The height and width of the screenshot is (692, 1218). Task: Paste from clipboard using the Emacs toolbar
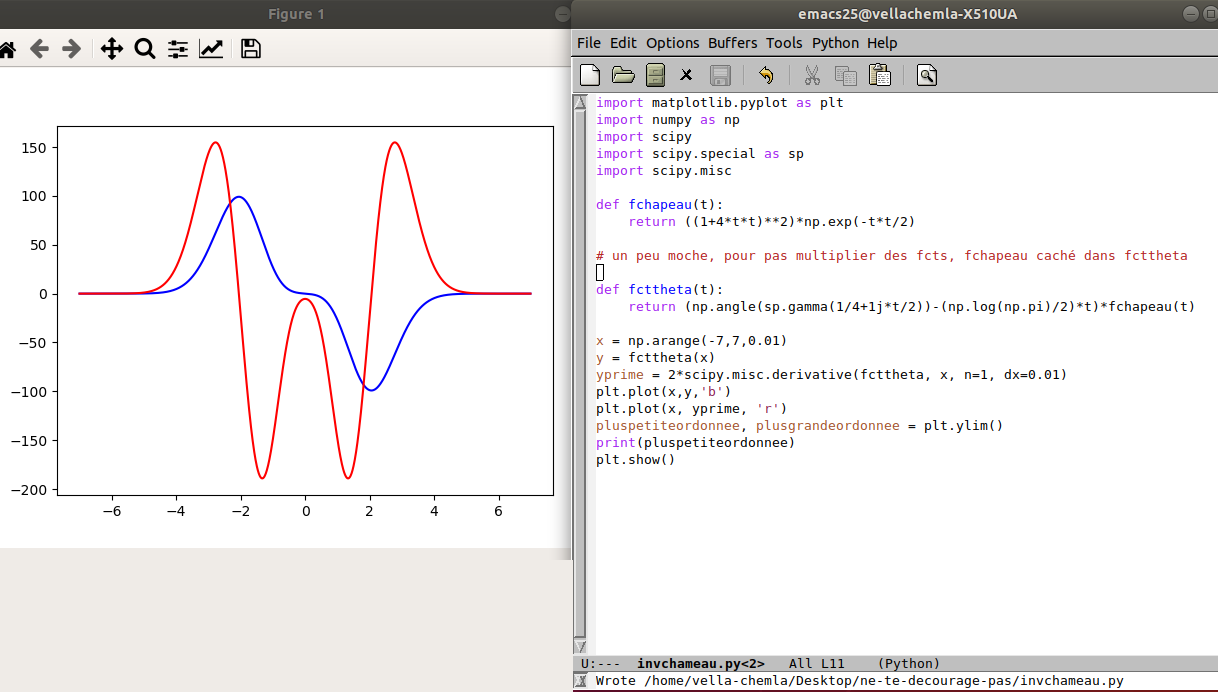880,75
